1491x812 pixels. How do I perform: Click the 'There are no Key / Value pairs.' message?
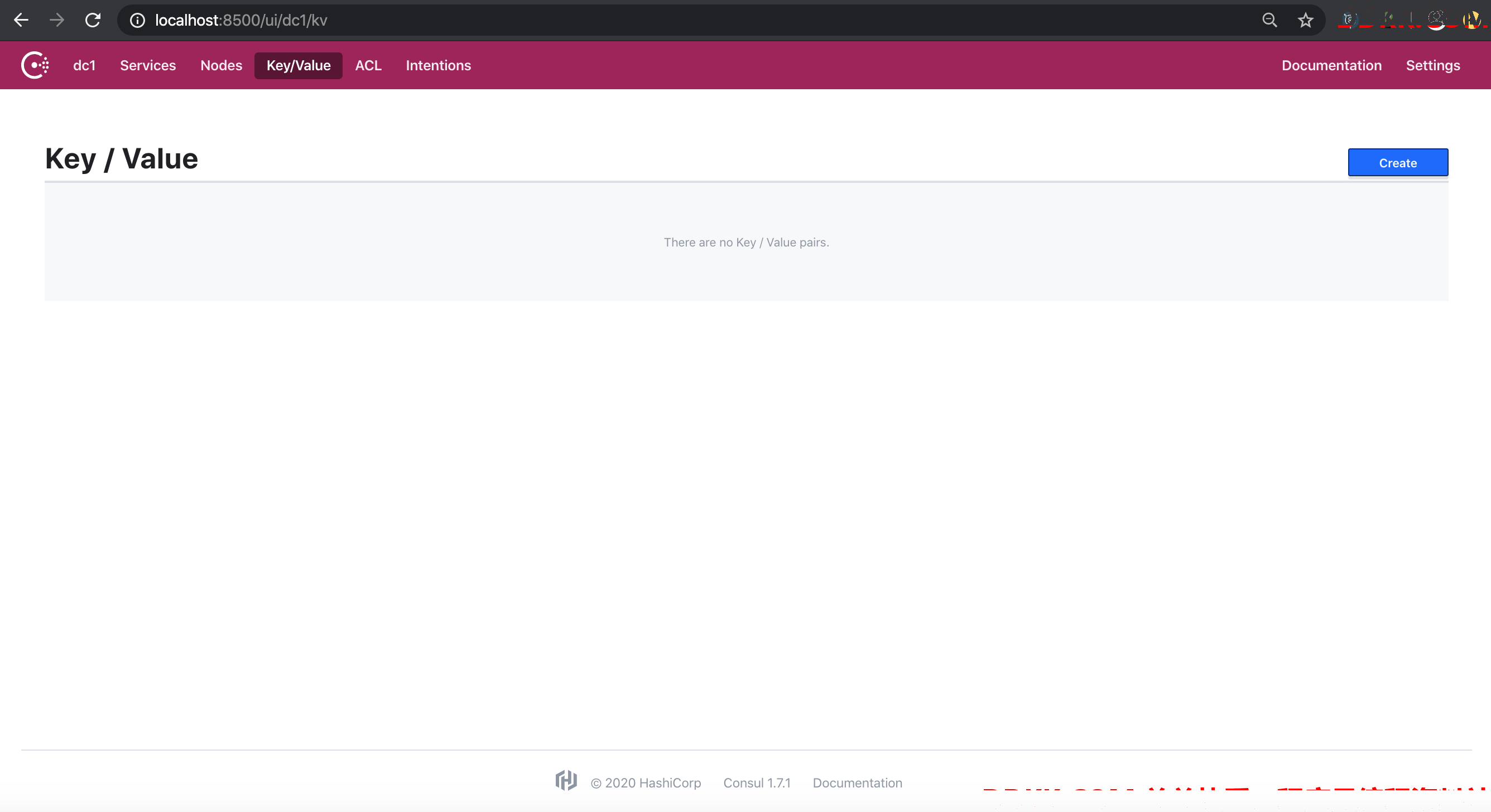(x=746, y=243)
